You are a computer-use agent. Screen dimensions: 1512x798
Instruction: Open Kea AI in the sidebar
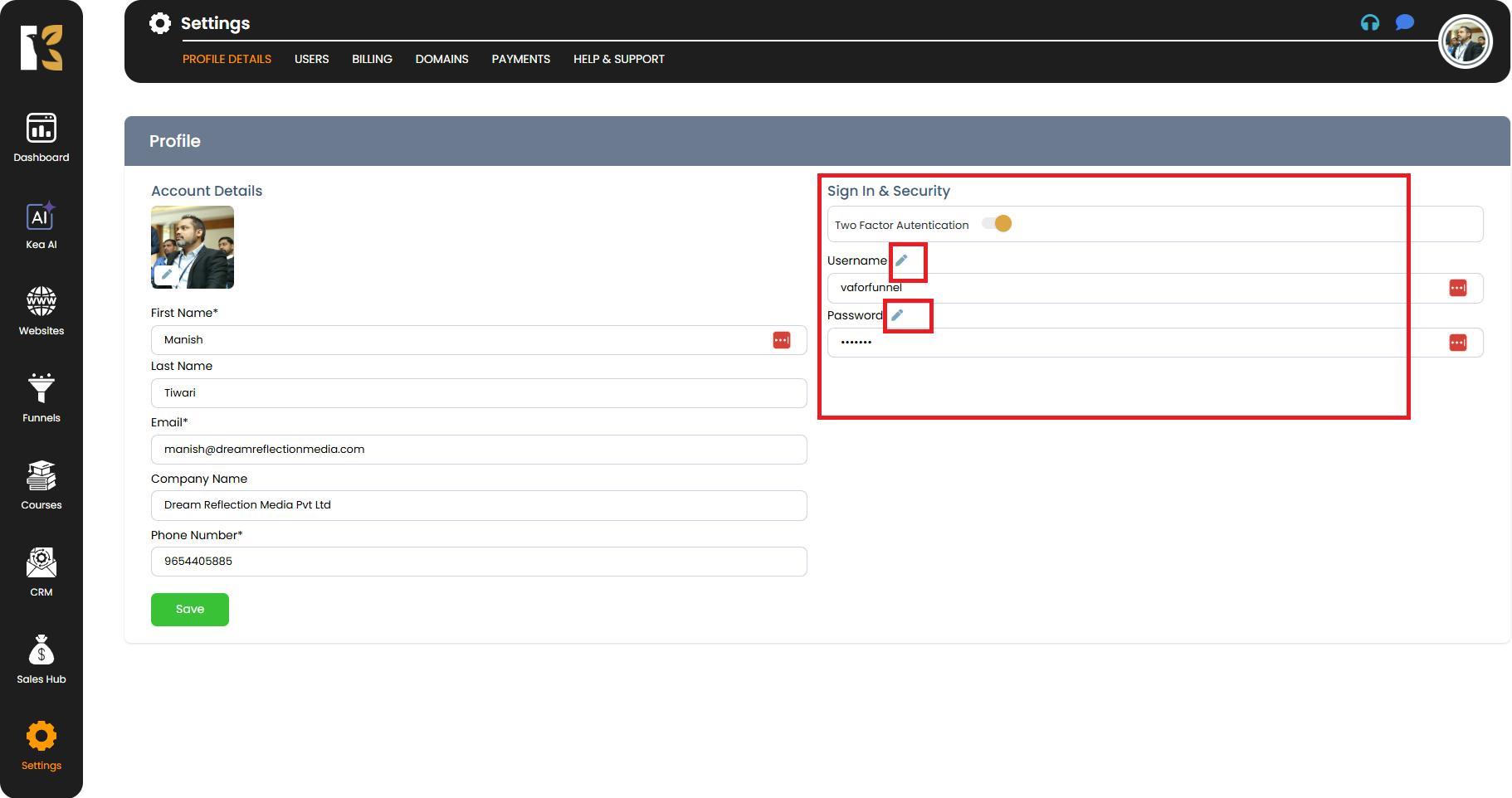[41, 225]
